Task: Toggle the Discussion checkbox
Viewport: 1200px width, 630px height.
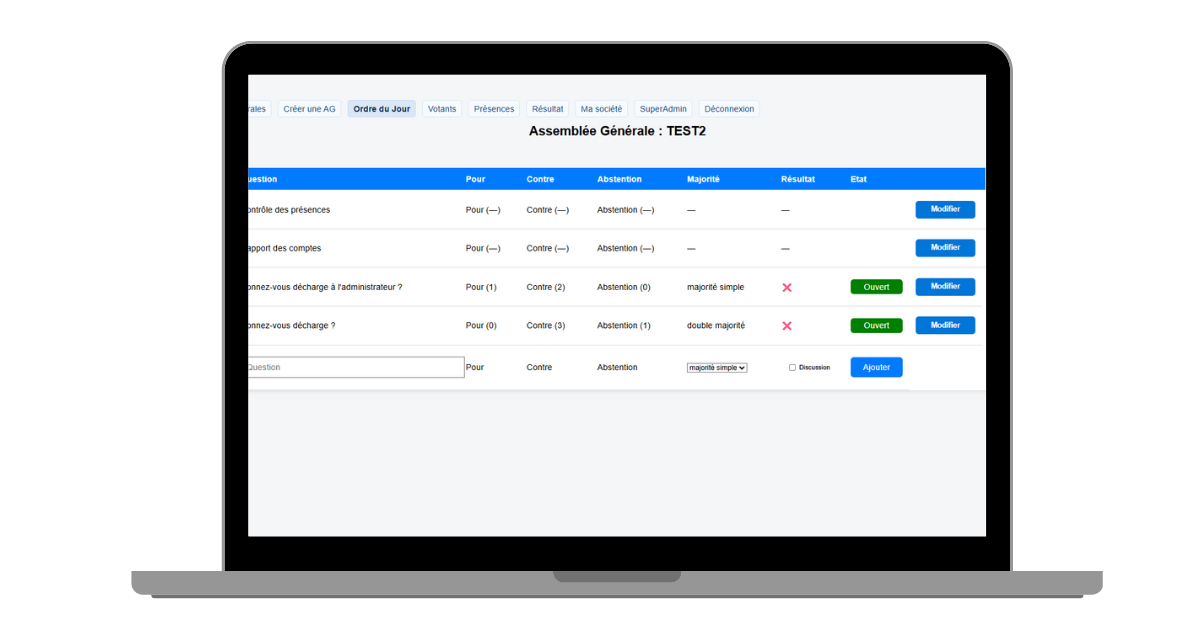Action: click(x=792, y=367)
